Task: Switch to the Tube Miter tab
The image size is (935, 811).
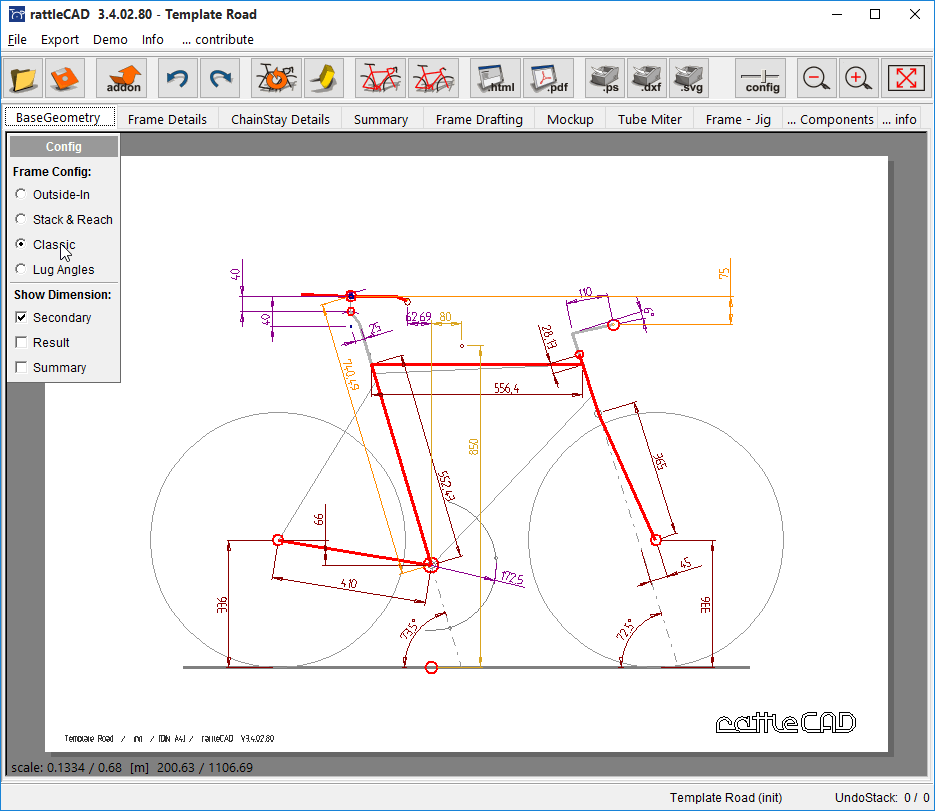Action: tap(649, 119)
